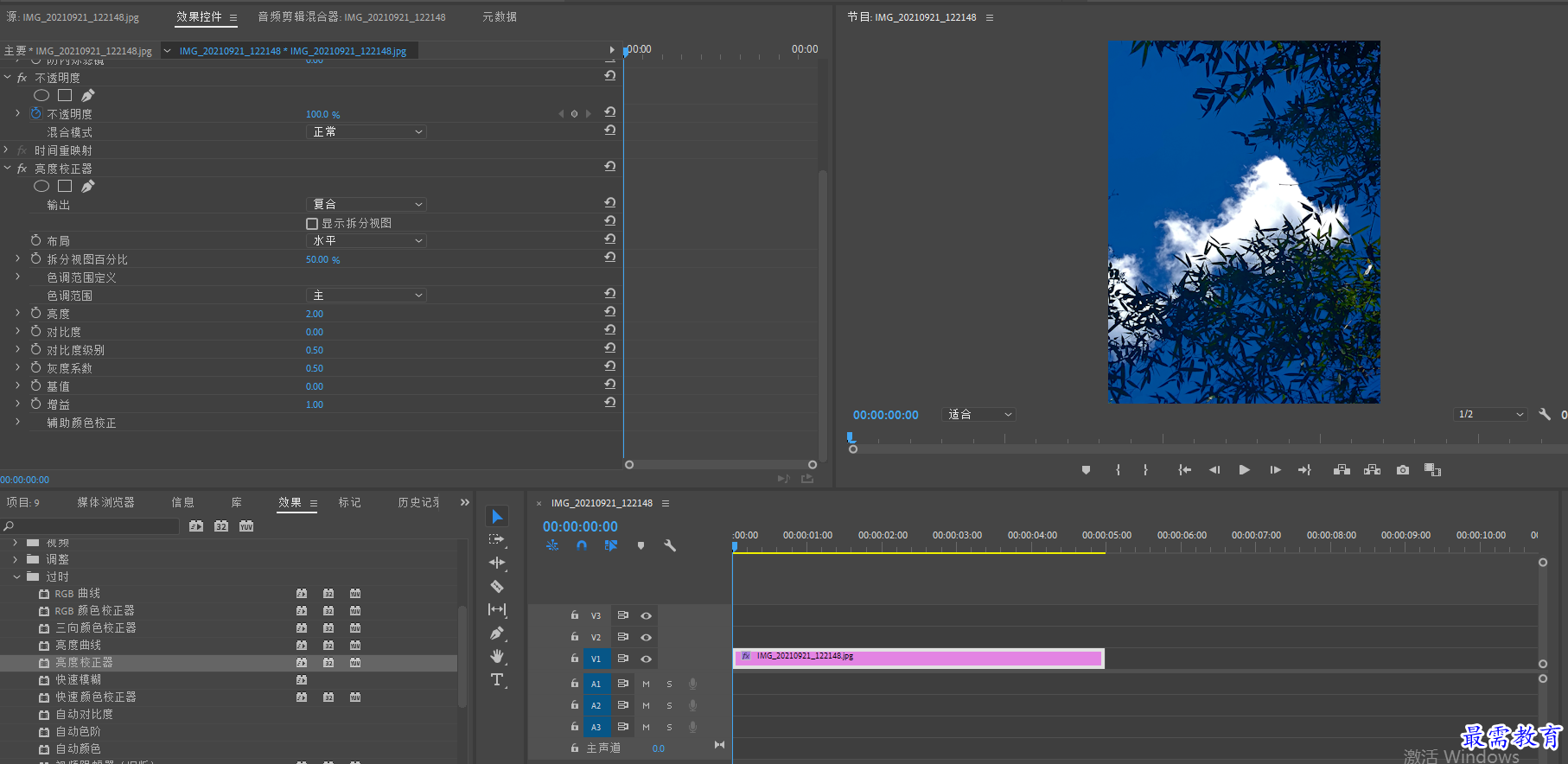Export frame with camera icon
1568x764 pixels.
click(x=1403, y=470)
